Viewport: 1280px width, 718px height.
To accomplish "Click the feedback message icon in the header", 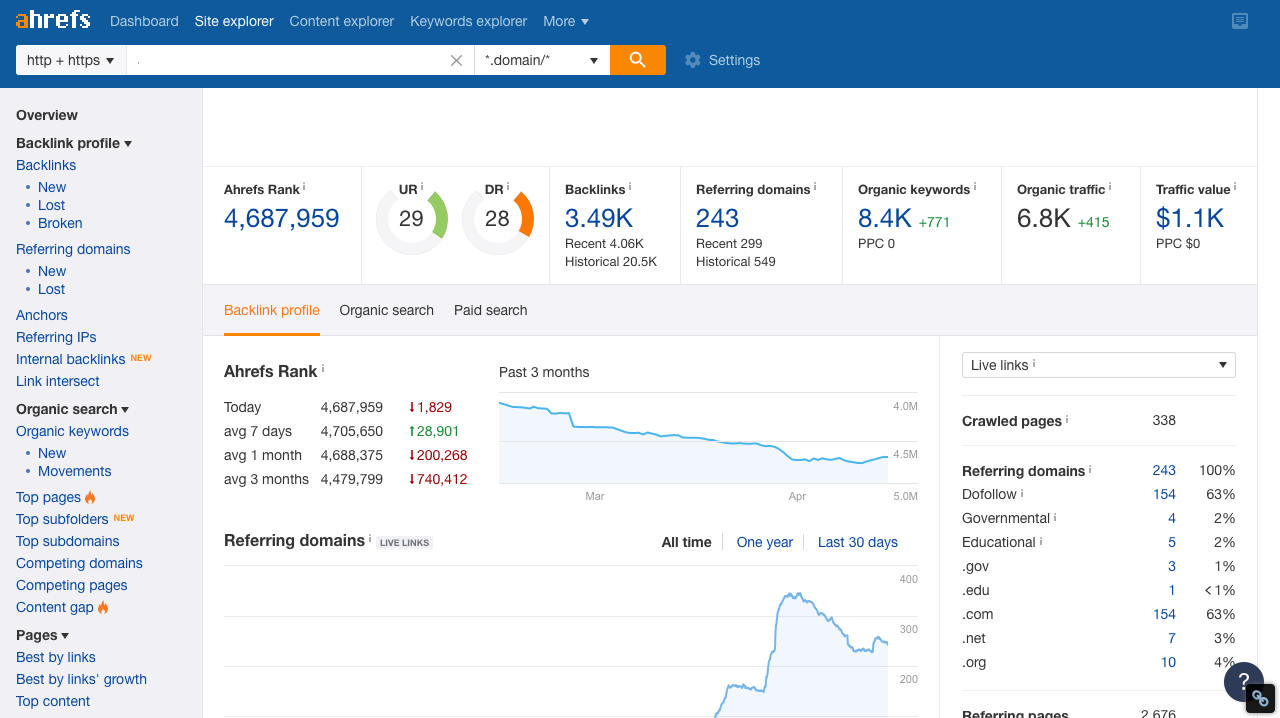I will click(1240, 20).
